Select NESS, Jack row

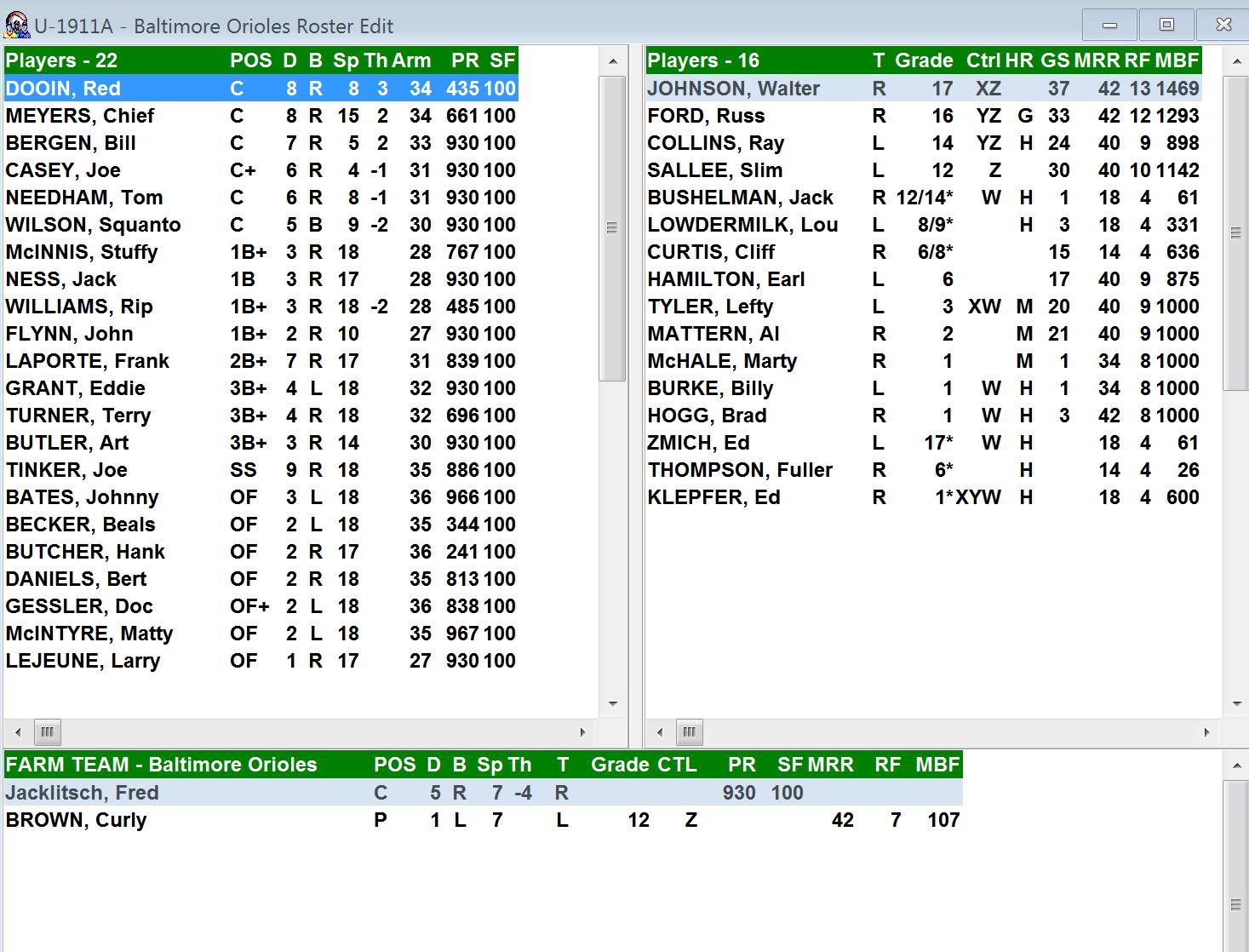pos(261,279)
